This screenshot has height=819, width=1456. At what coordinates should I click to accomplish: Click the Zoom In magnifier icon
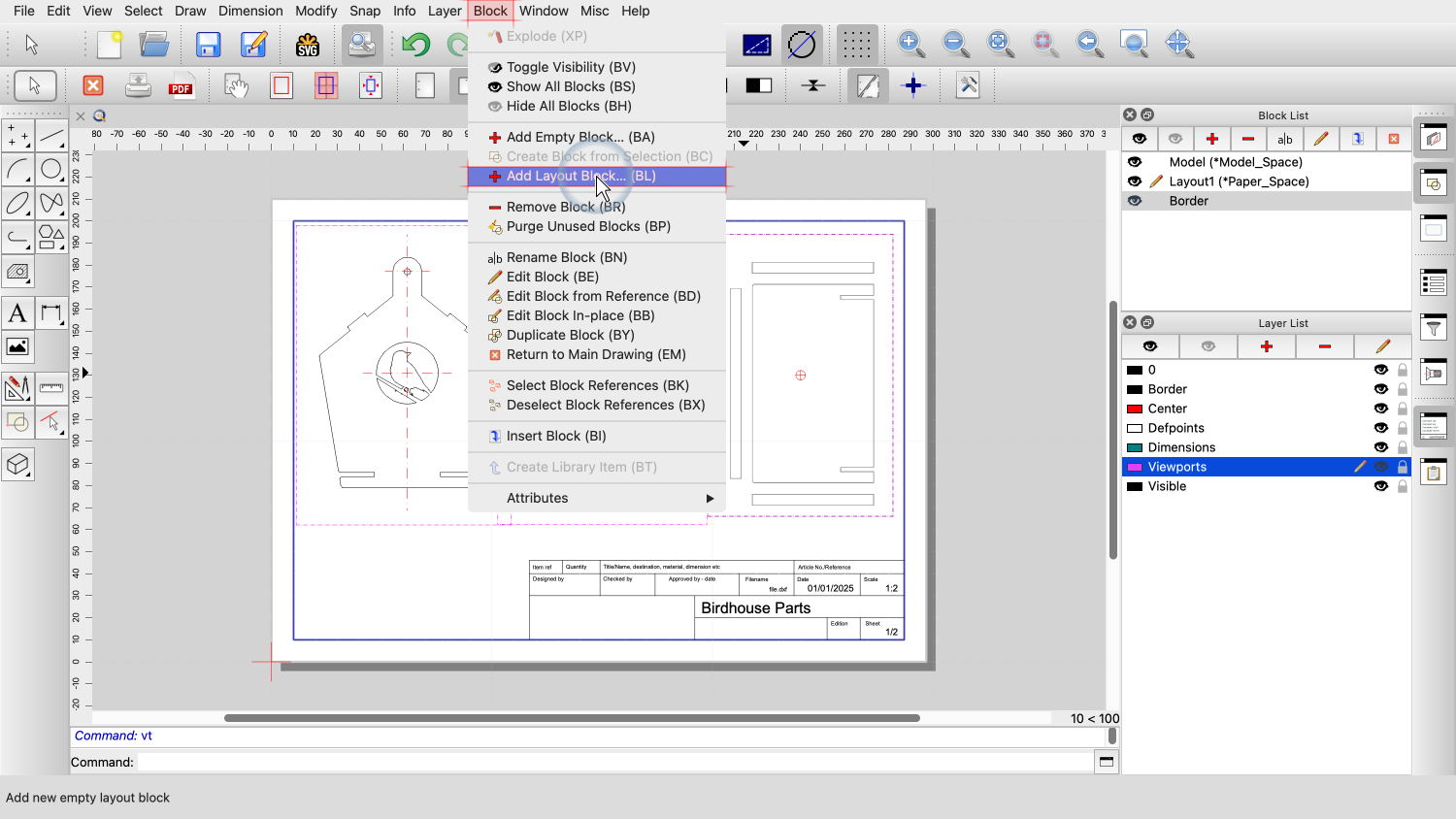(x=910, y=44)
